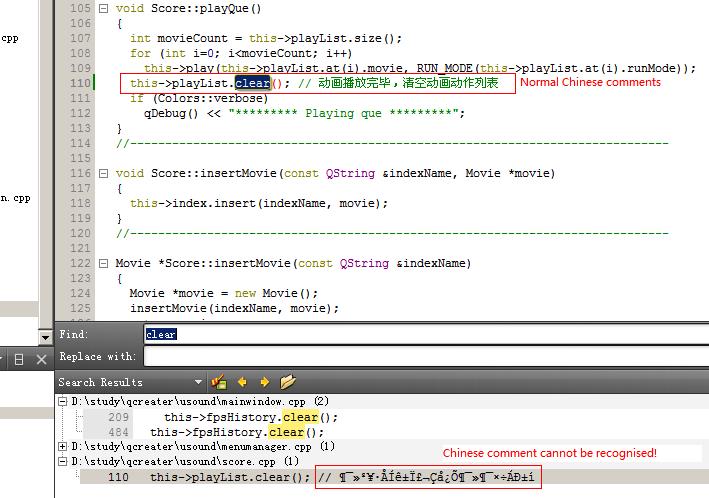Collapse the mainwindow.cpp search results node
The width and height of the screenshot is (709, 498).
tap(64, 402)
